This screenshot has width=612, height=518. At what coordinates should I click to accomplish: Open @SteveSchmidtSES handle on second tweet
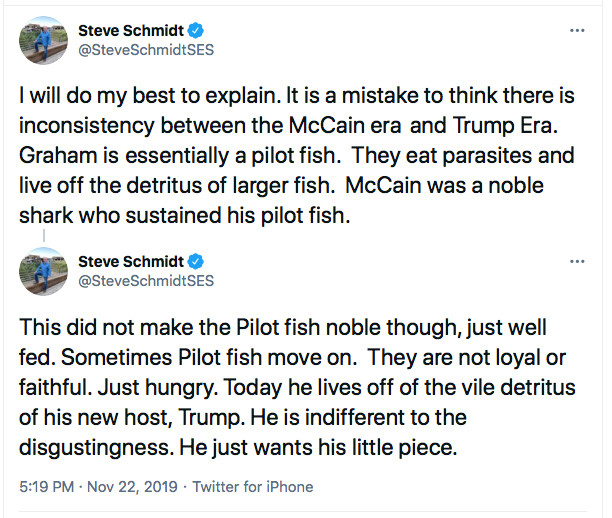[146, 281]
